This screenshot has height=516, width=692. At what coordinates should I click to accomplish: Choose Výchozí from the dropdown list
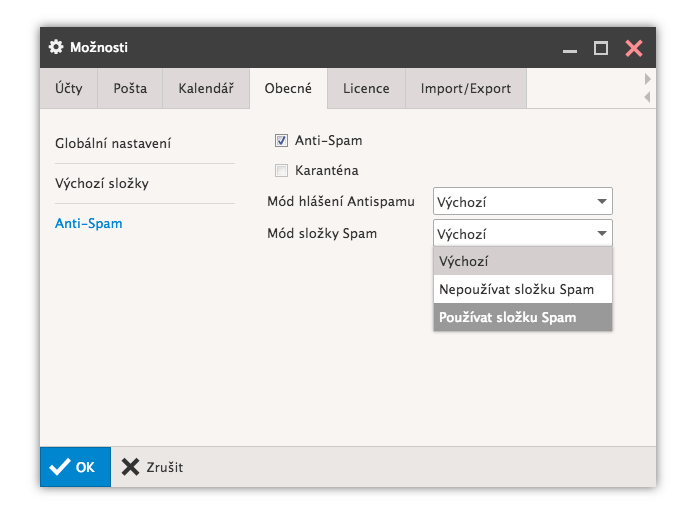coord(522,261)
